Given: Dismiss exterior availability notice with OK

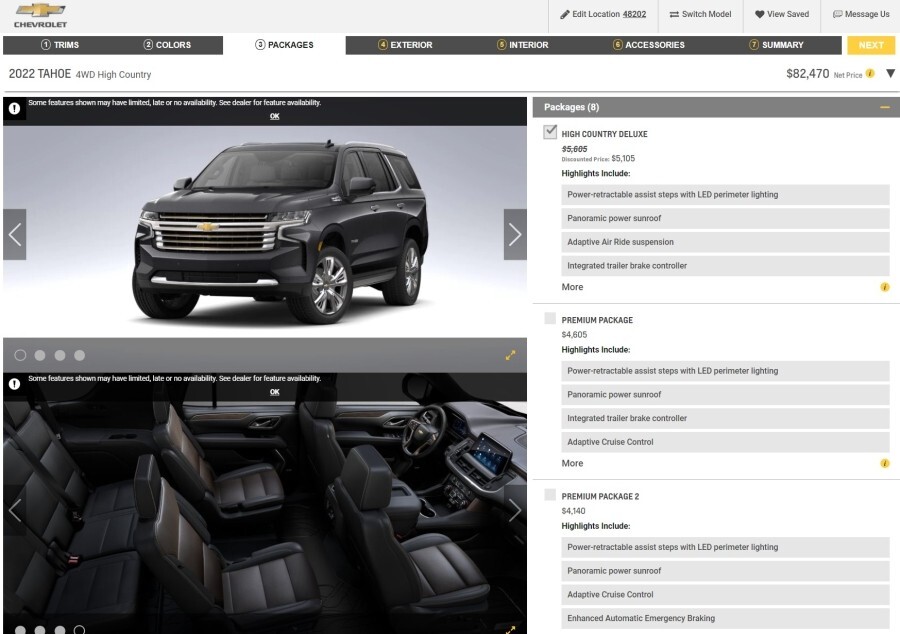Looking at the screenshot, I should coord(274,116).
